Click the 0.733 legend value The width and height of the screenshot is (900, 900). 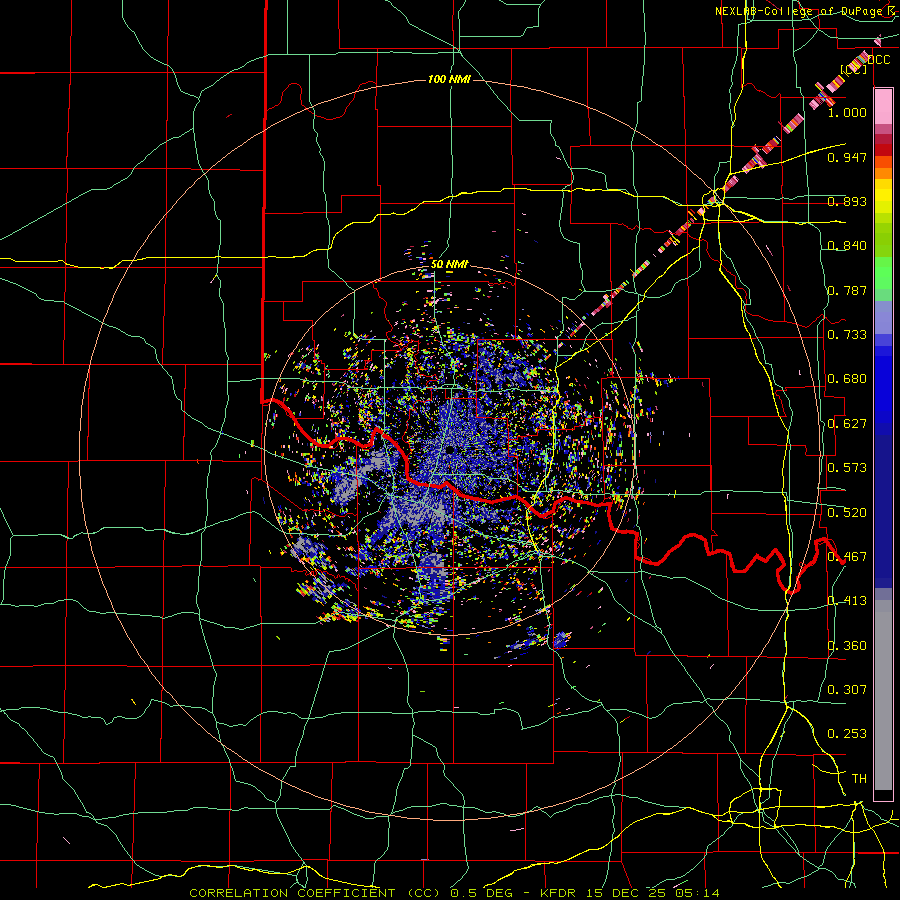tap(847, 335)
